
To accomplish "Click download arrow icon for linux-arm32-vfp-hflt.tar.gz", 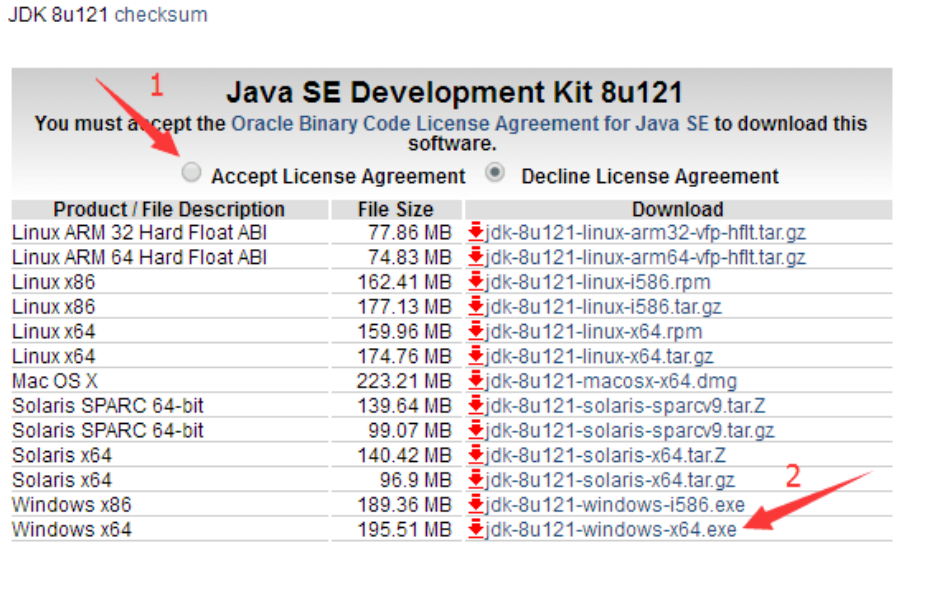I will pyautogui.click(x=476, y=231).
